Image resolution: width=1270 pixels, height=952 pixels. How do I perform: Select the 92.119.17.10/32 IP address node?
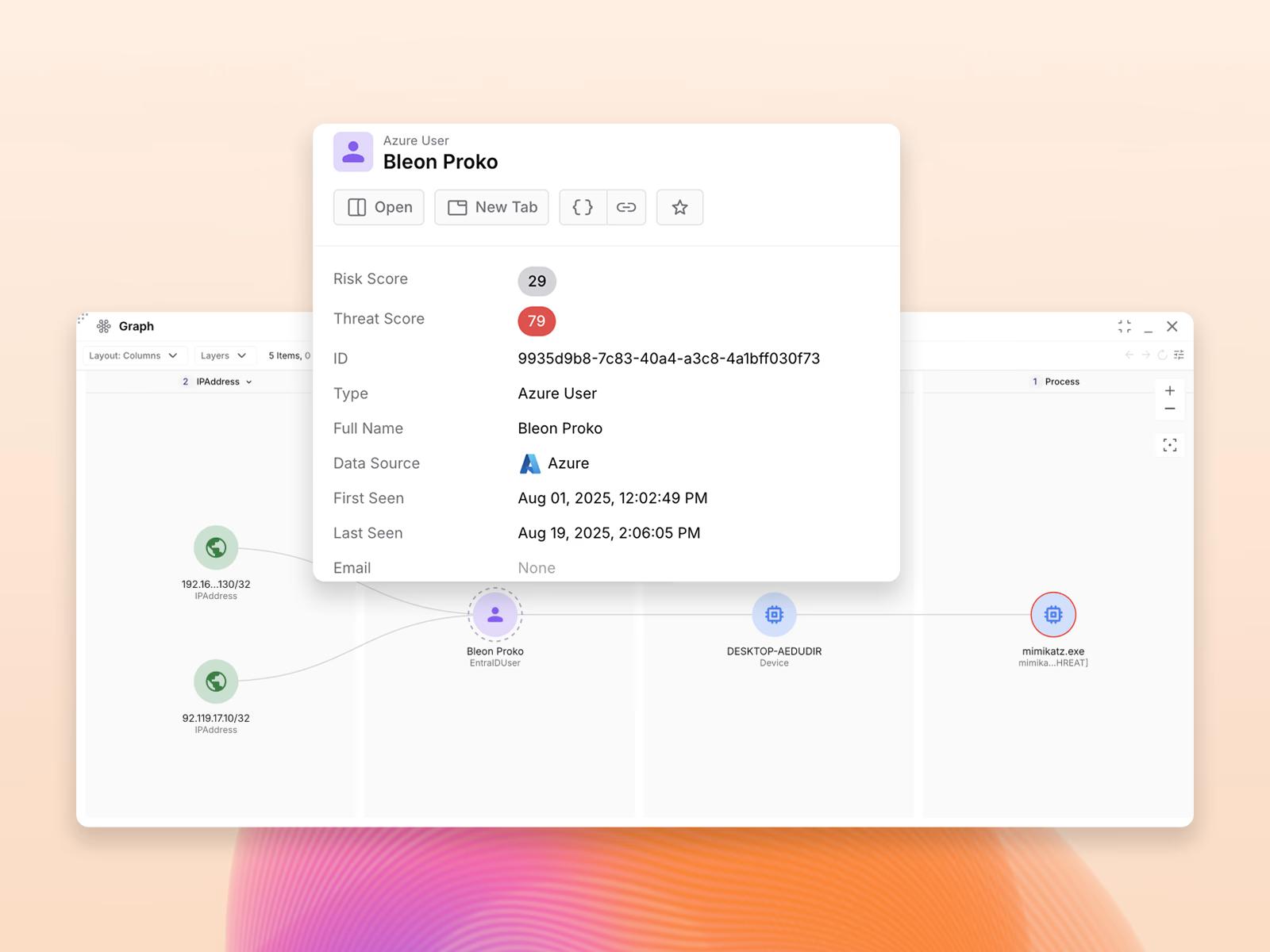(216, 681)
